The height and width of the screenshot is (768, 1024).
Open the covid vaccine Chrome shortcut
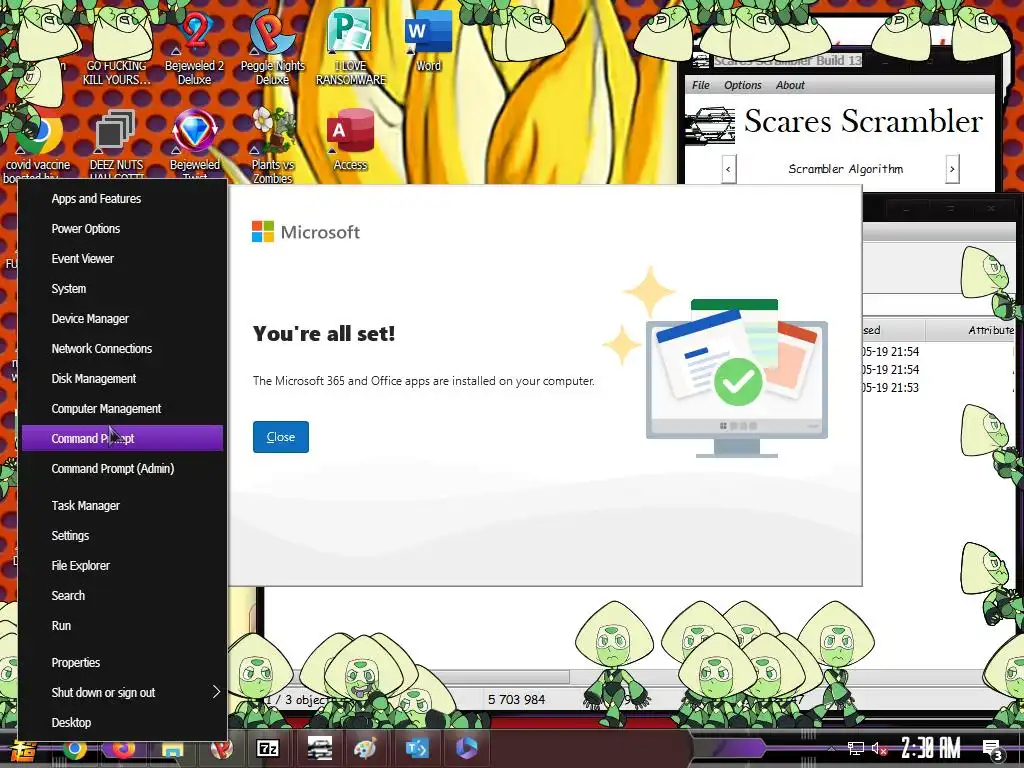click(38, 147)
